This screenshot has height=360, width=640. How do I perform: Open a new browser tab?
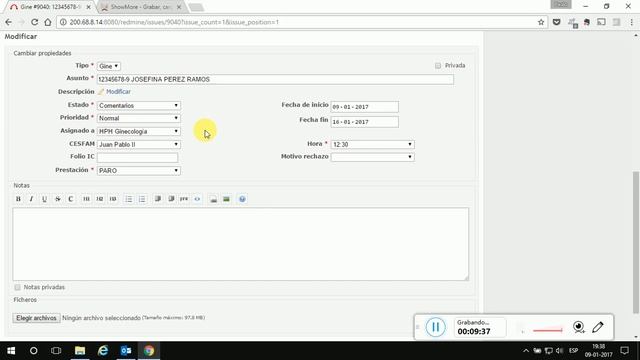[196, 7]
